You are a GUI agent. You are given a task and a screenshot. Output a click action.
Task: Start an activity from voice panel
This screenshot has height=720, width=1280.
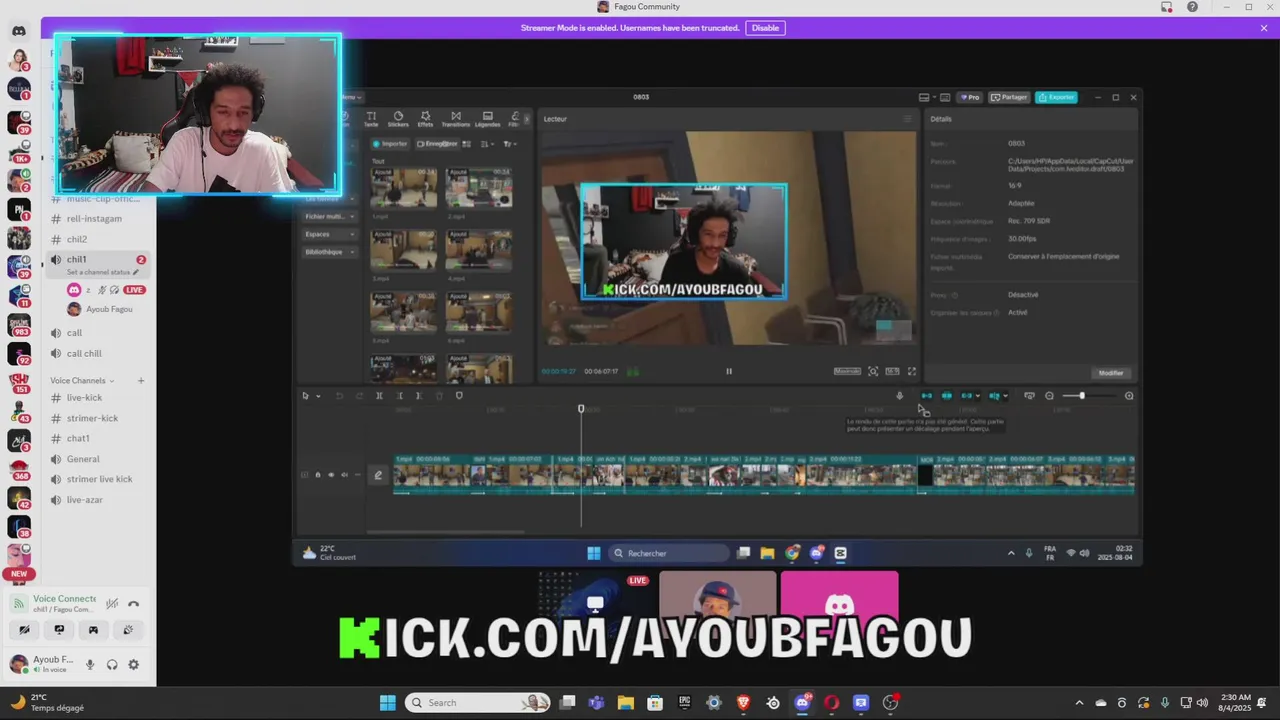tap(93, 630)
